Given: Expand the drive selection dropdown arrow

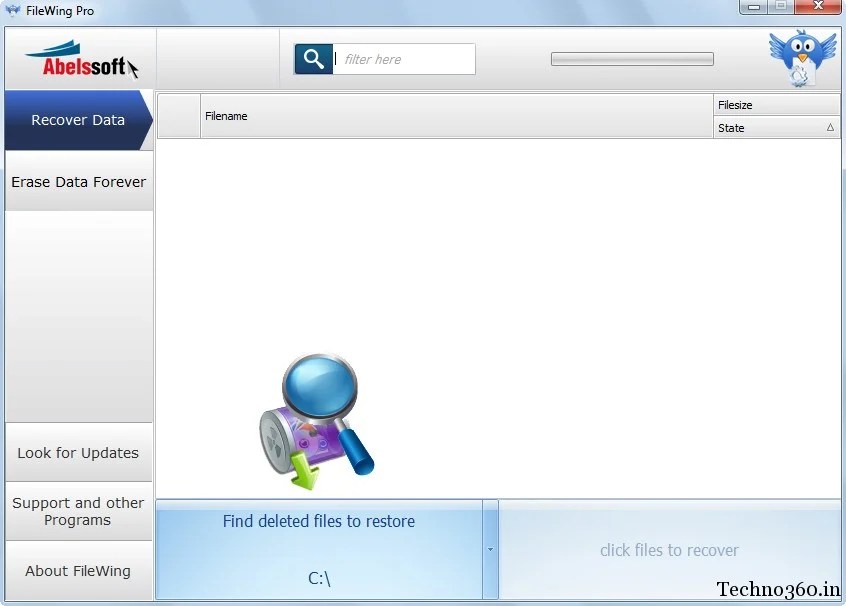Looking at the screenshot, I should [x=490, y=549].
